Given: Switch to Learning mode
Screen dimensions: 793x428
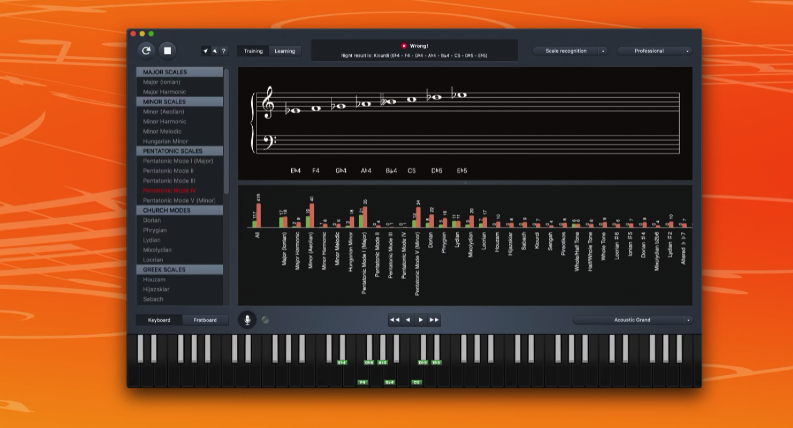Looking at the screenshot, I should (x=285, y=51).
